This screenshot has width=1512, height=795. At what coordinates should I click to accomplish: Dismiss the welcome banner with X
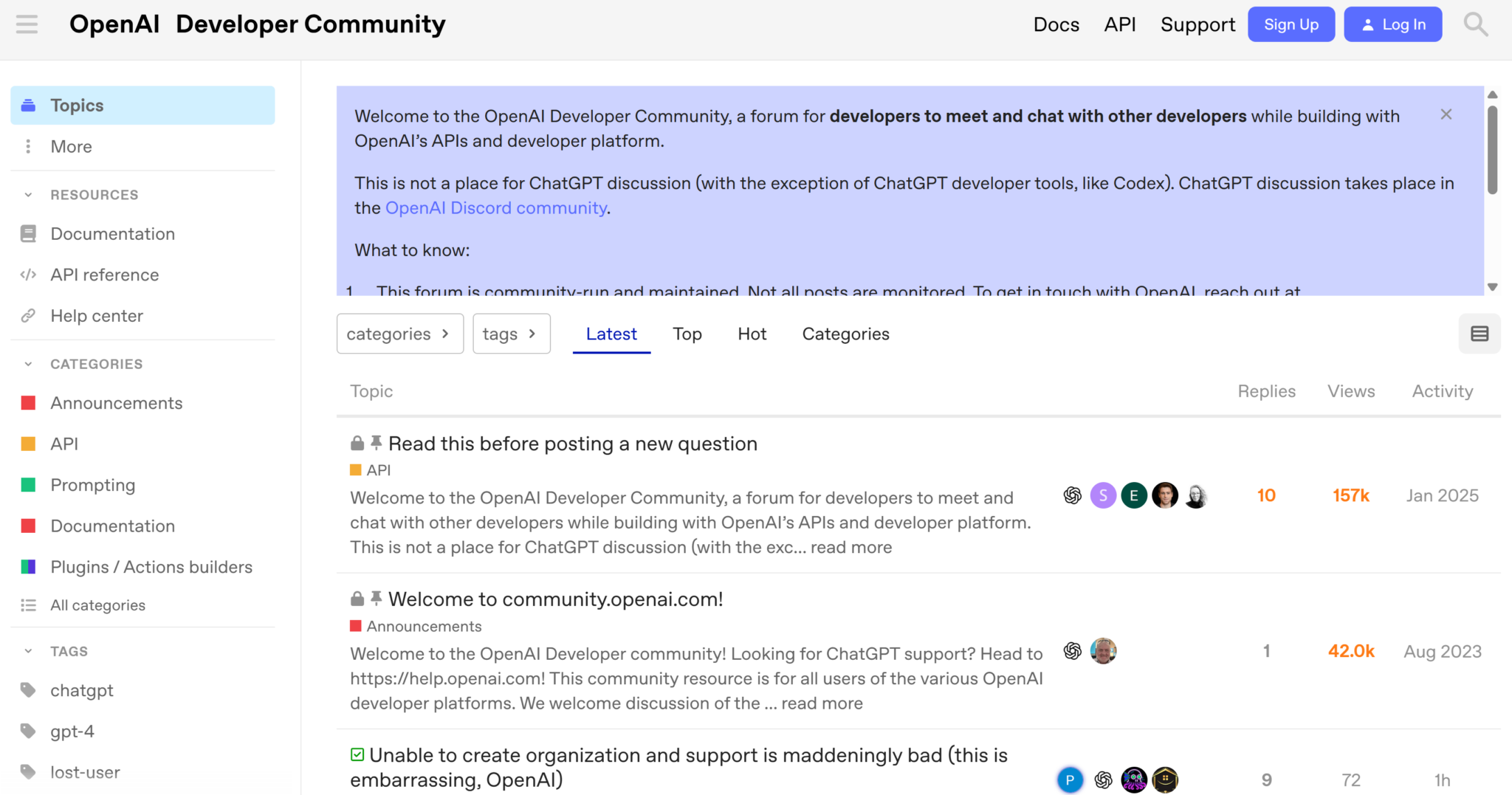1446,114
